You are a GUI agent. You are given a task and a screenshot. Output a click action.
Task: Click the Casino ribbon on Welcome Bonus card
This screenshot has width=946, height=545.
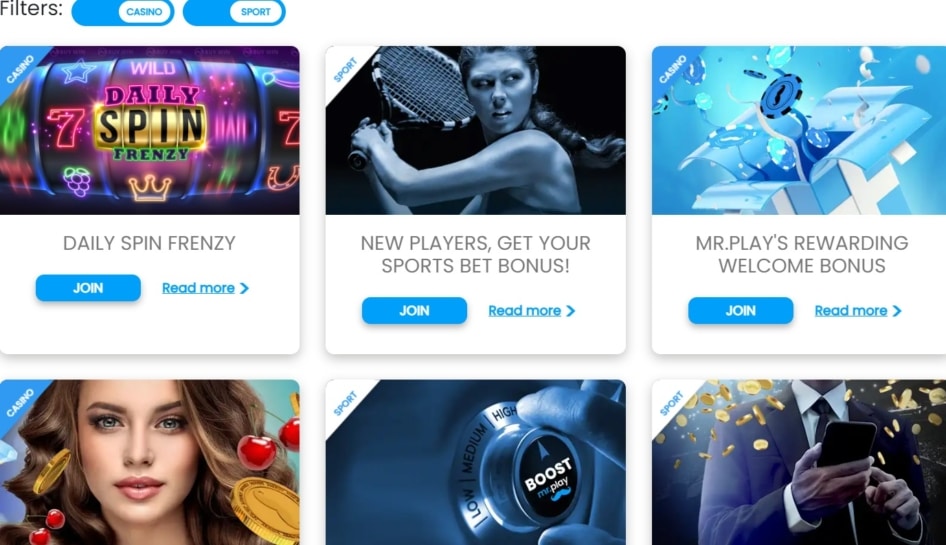coord(672,69)
